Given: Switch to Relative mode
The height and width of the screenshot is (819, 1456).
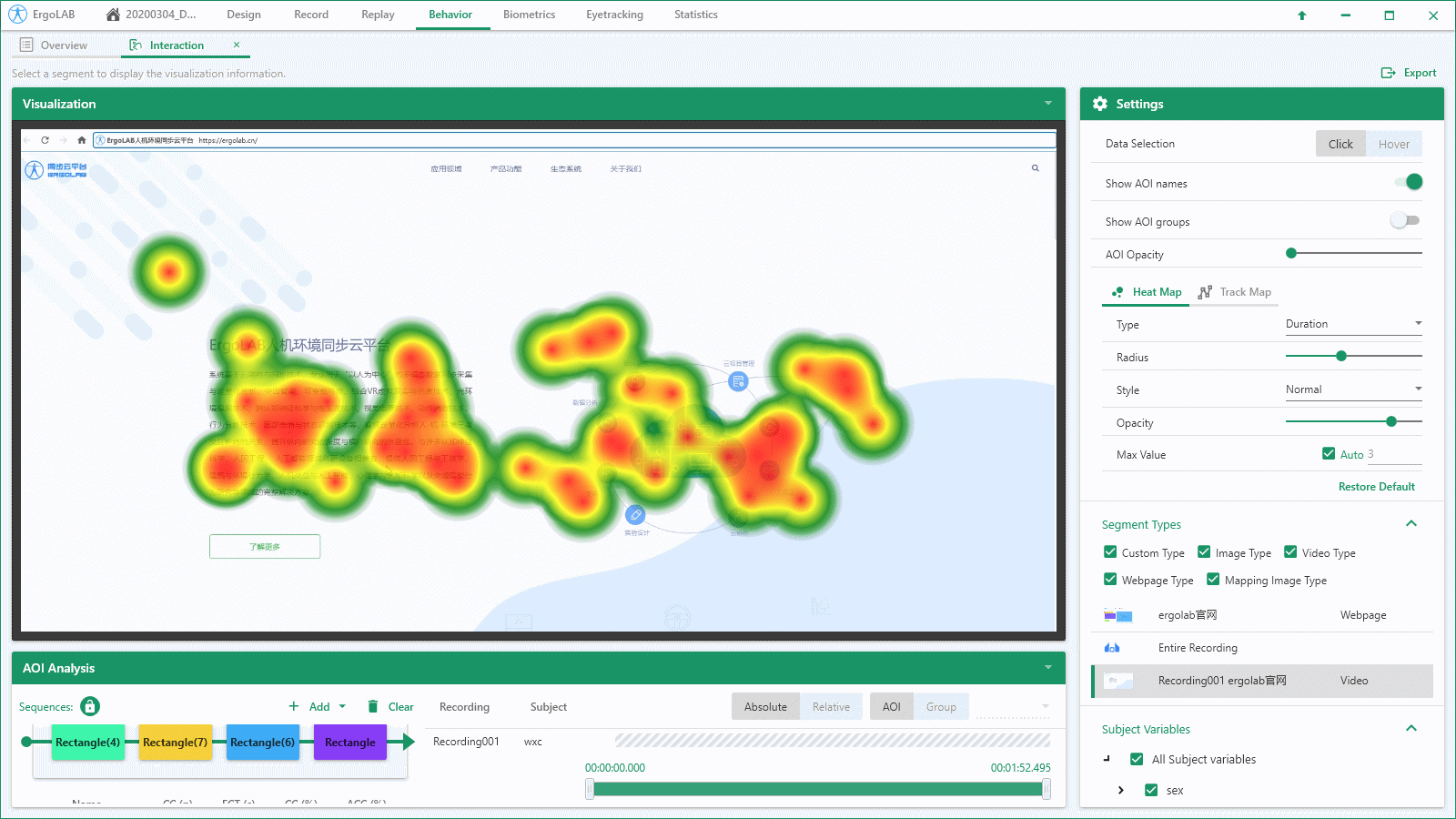Looking at the screenshot, I should pyautogui.click(x=831, y=707).
